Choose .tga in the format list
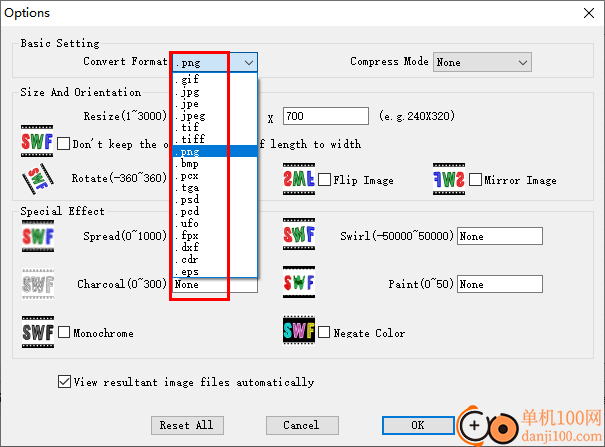Screen dimensions: 605x447 pyautogui.click(x=215, y=187)
